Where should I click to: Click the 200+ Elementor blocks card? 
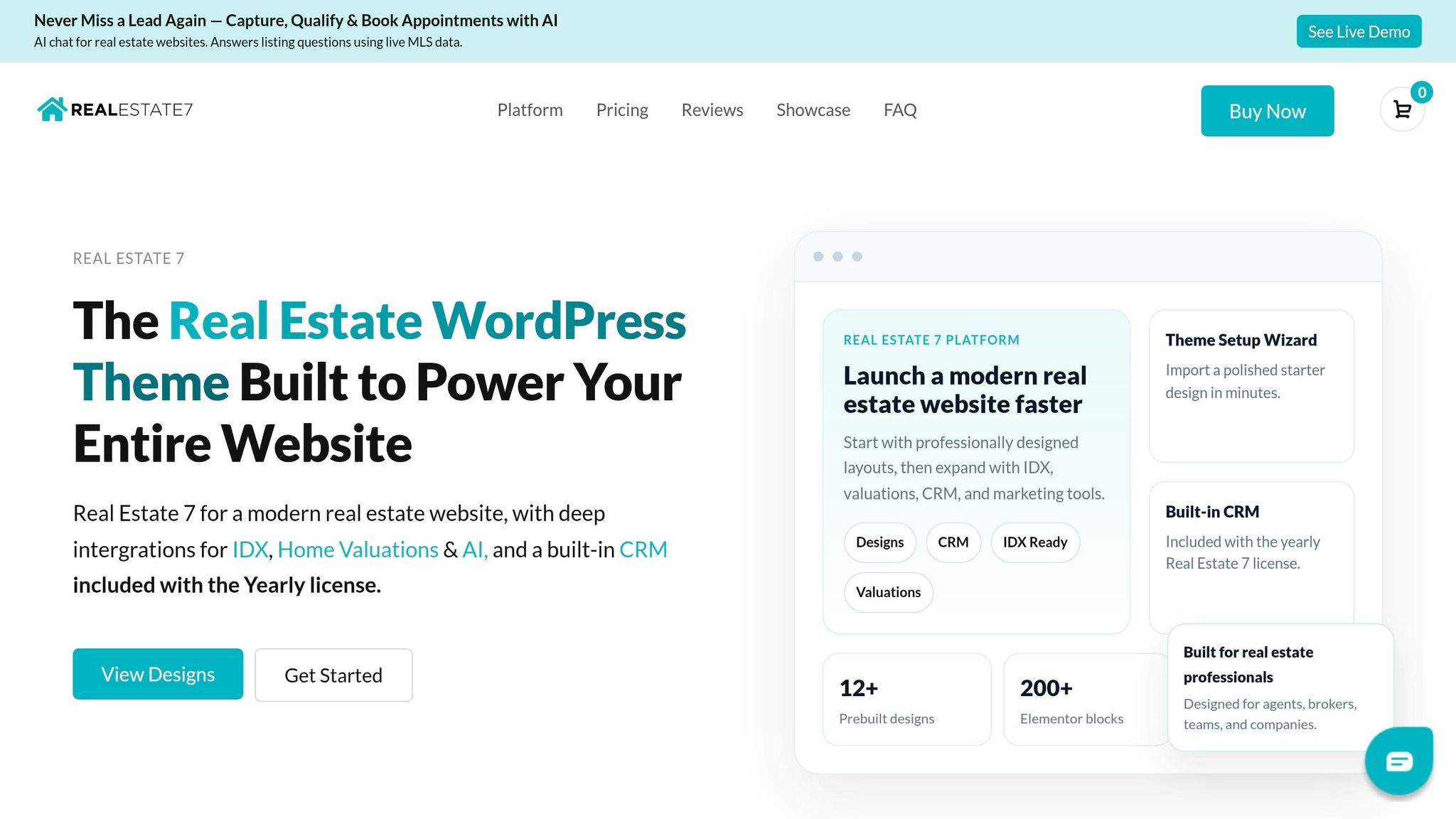coord(1086,700)
